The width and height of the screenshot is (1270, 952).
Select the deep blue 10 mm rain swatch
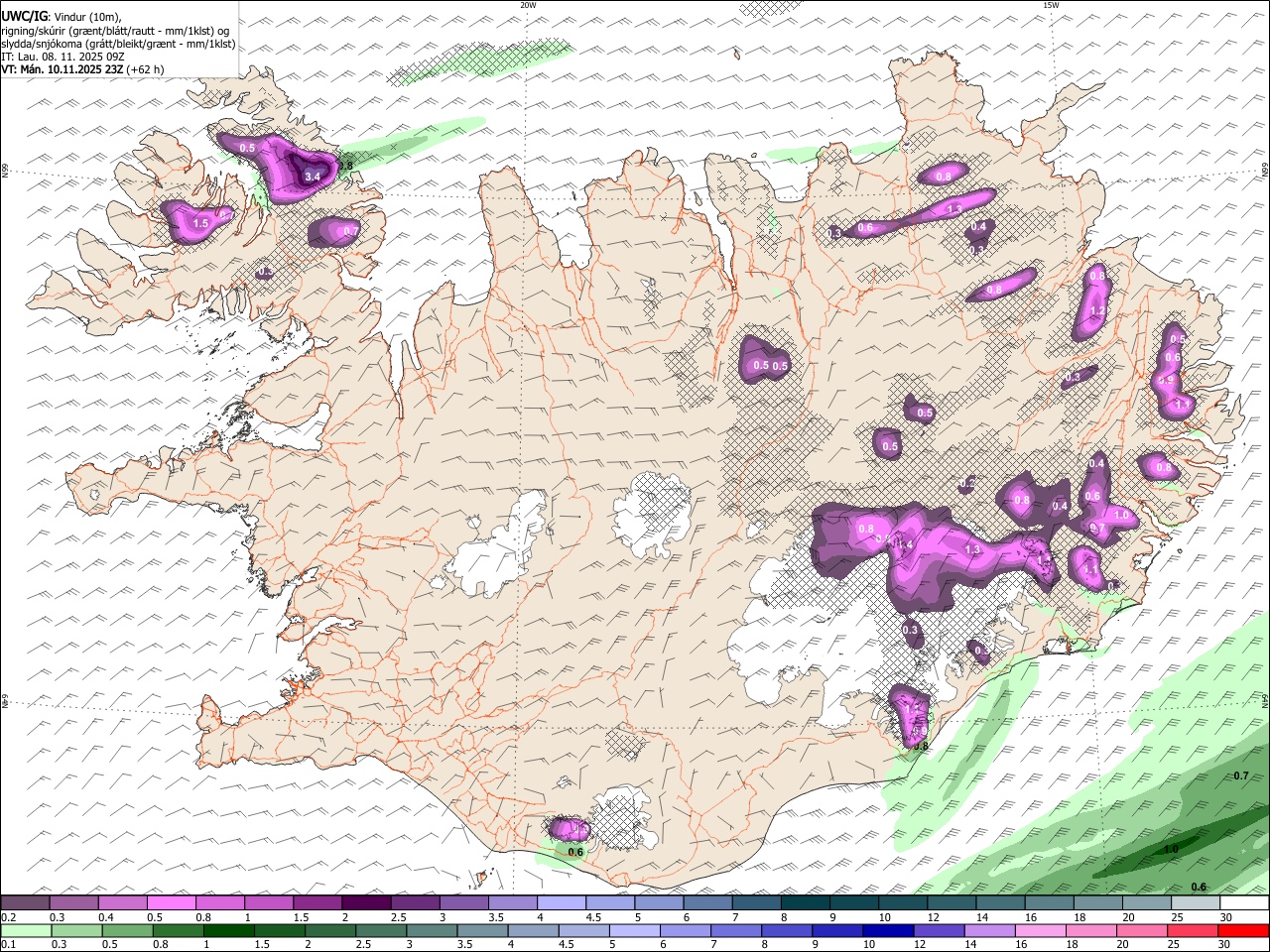[886, 930]
